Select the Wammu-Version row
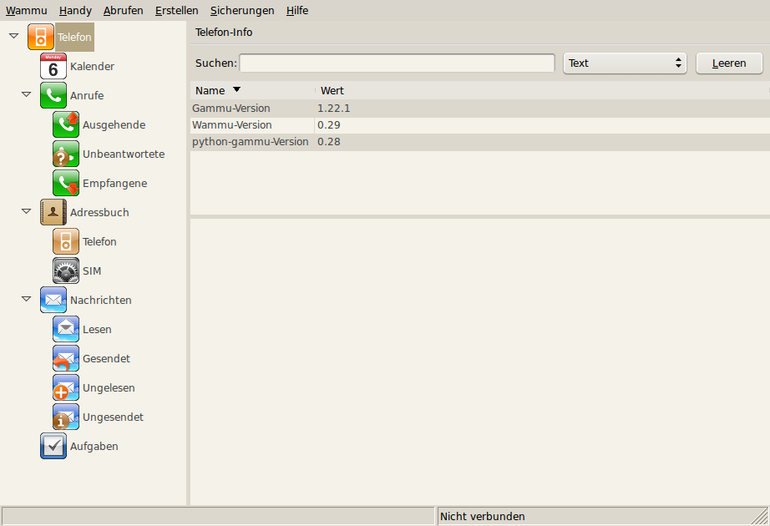The width and height of the screenshot is (770, 526). tap(480, 125)
